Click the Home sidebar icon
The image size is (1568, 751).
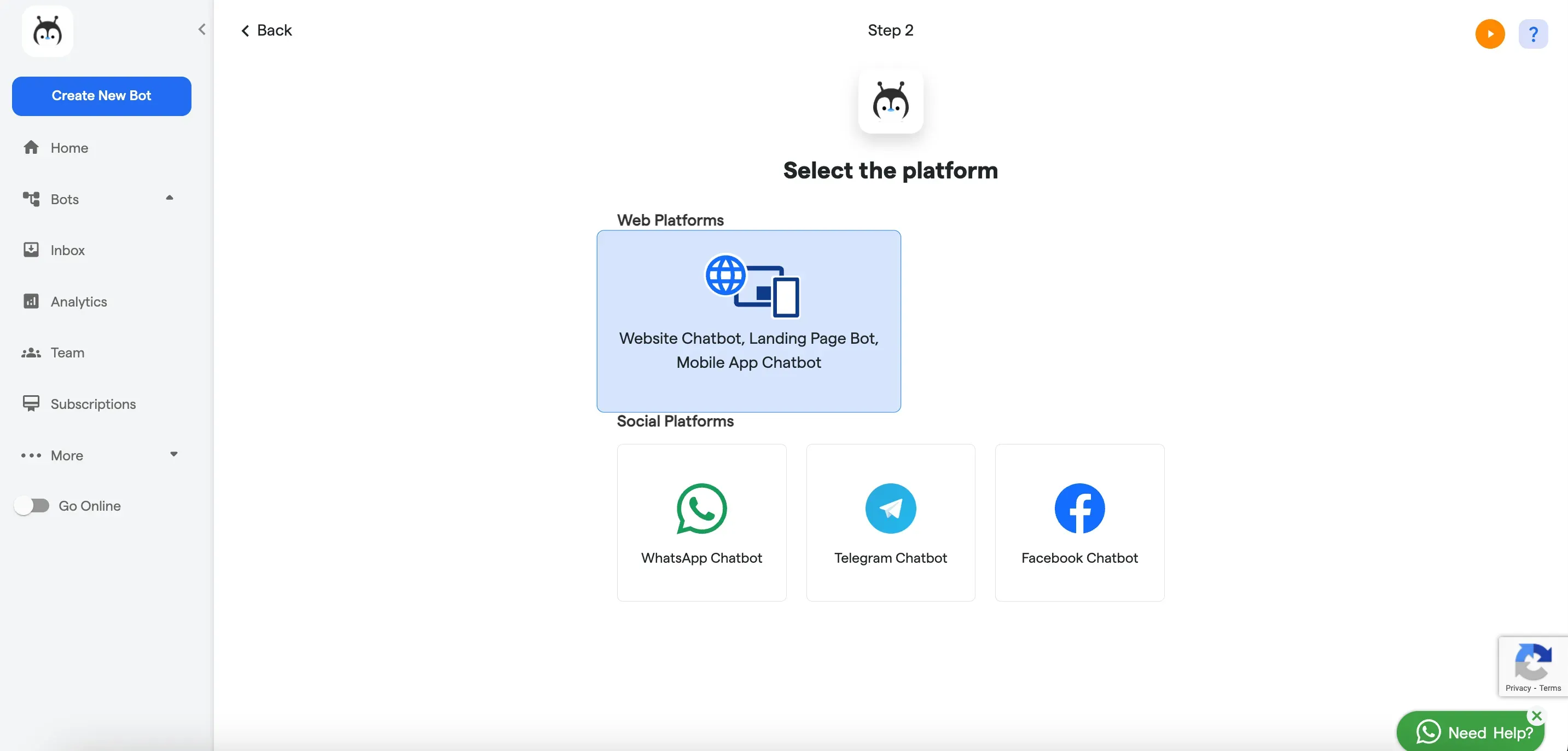click(x=31, y=148)
